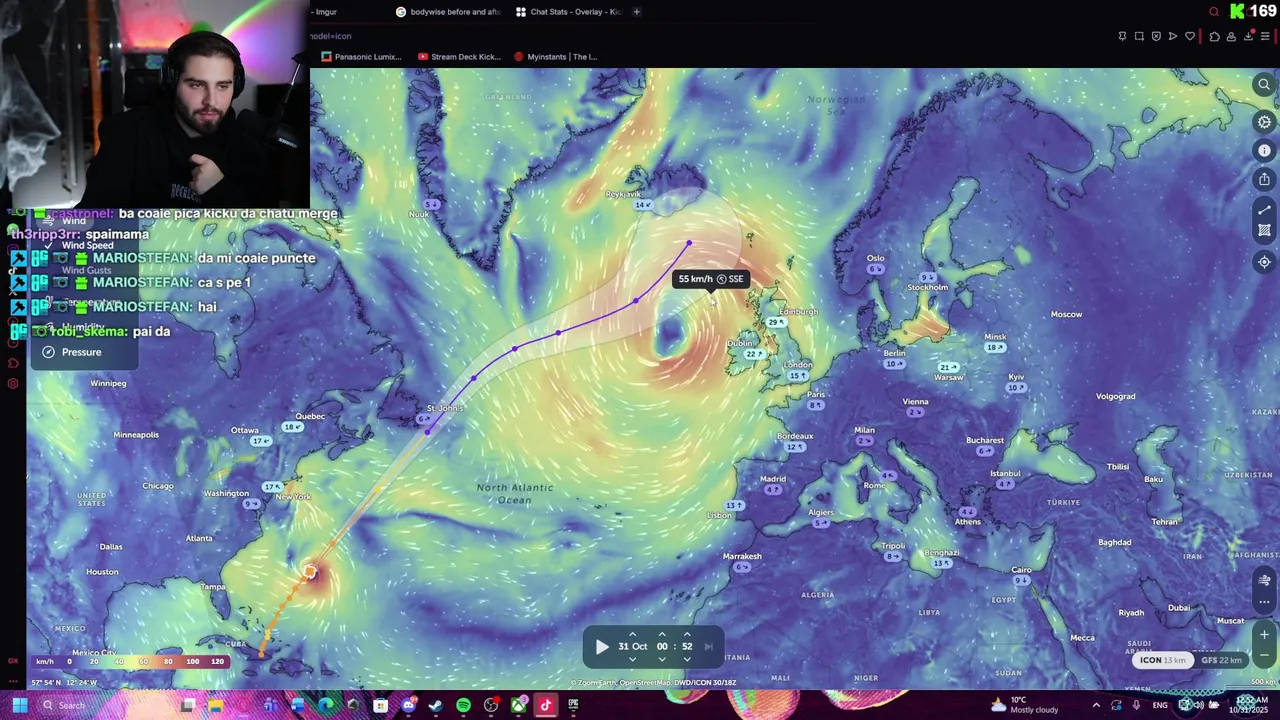Click the London city label

click(798, 365)
